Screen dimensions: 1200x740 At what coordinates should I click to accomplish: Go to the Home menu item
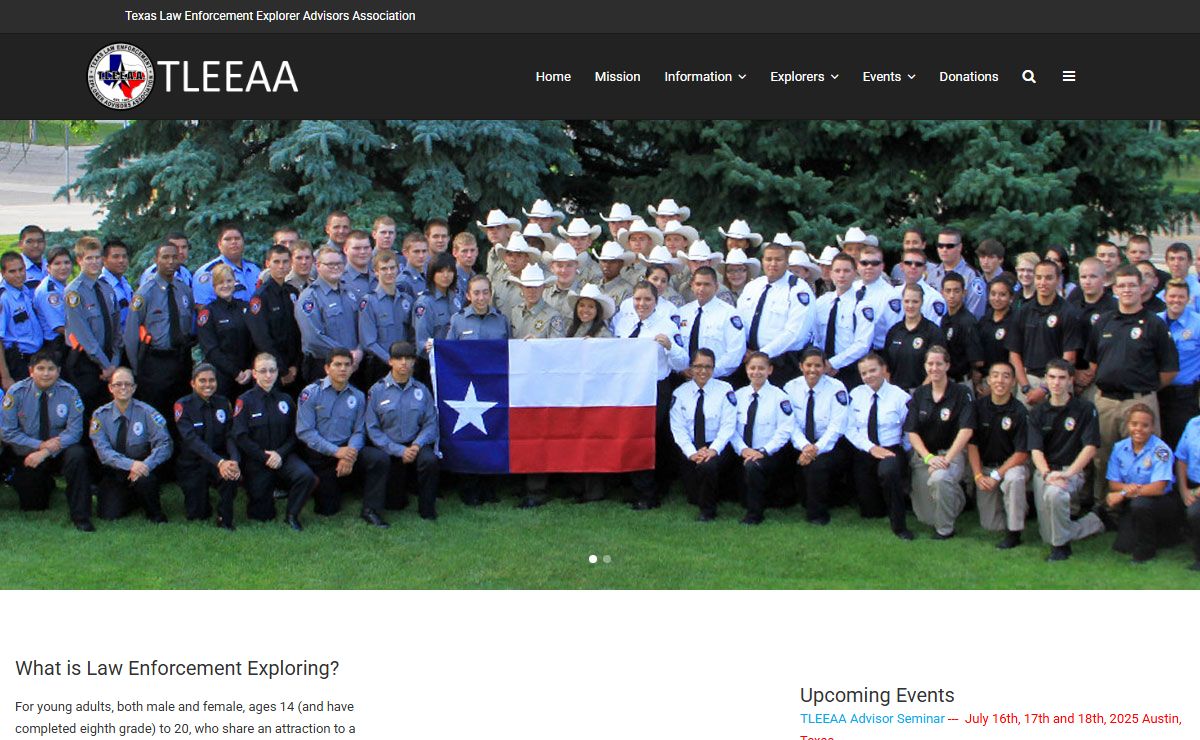(x=553, y=77)
